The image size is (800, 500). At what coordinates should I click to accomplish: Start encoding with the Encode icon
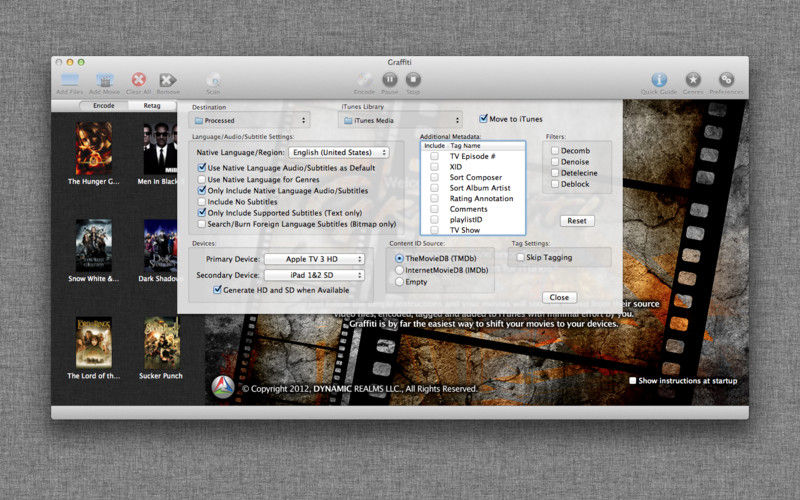point(364,80)
